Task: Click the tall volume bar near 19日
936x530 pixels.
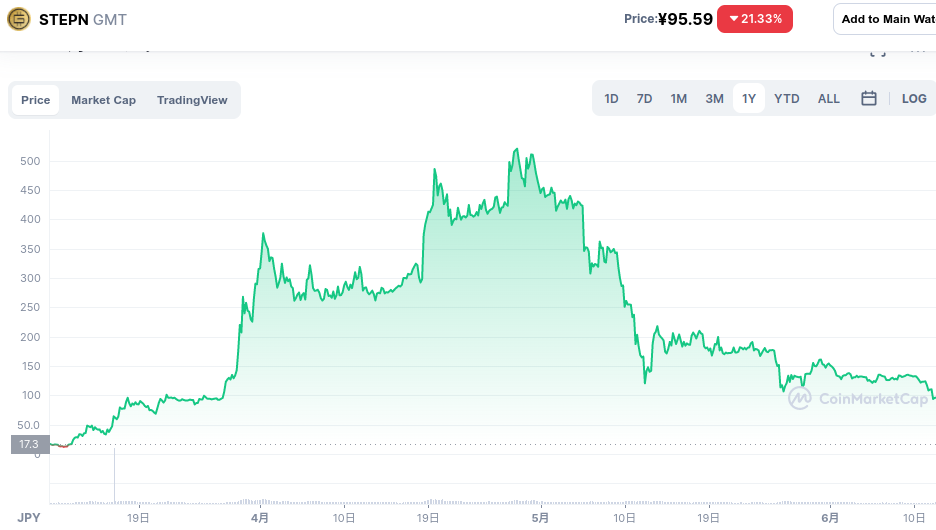Action: click(115, 476)
